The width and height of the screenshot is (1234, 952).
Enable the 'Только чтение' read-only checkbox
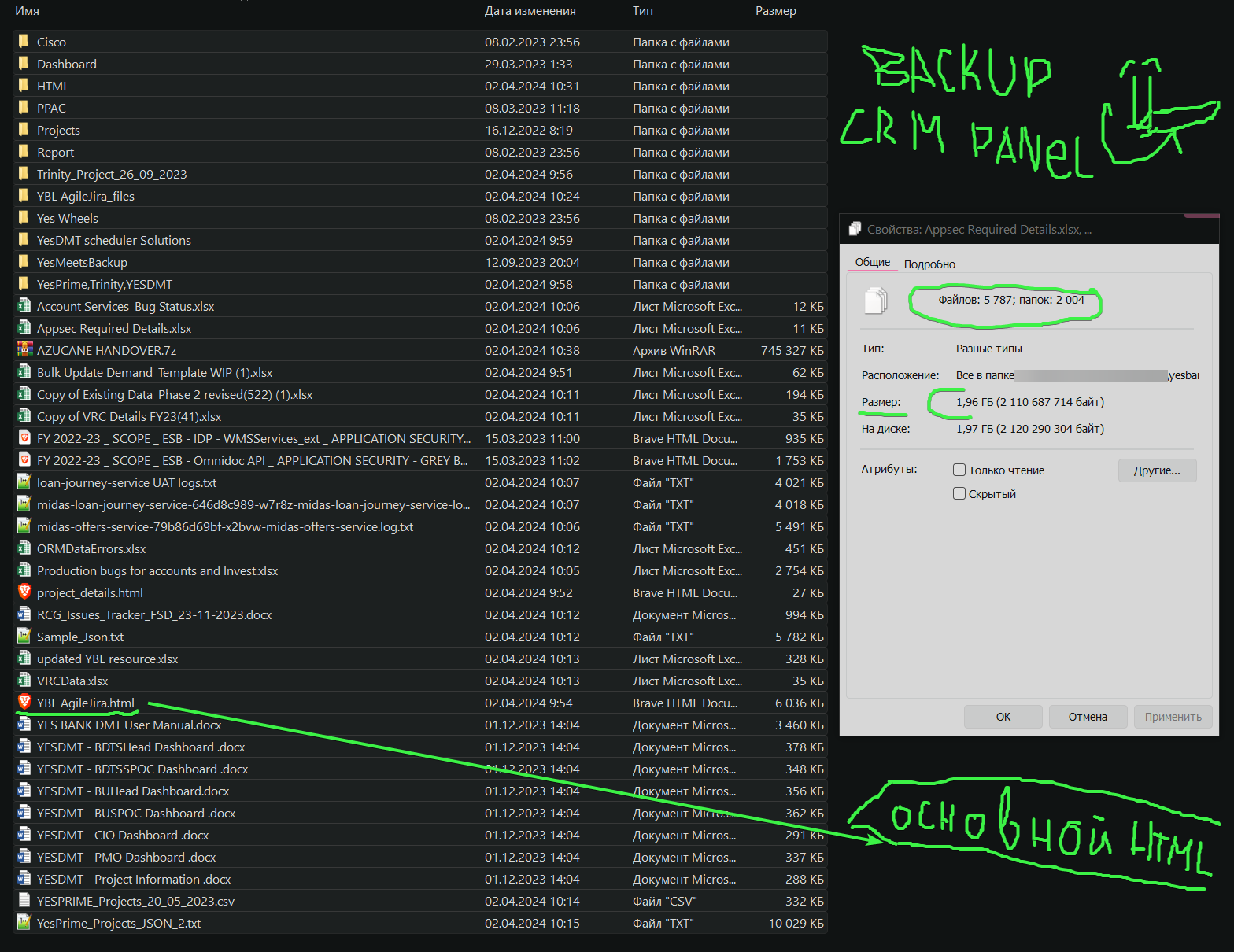[x=959, y=470]
